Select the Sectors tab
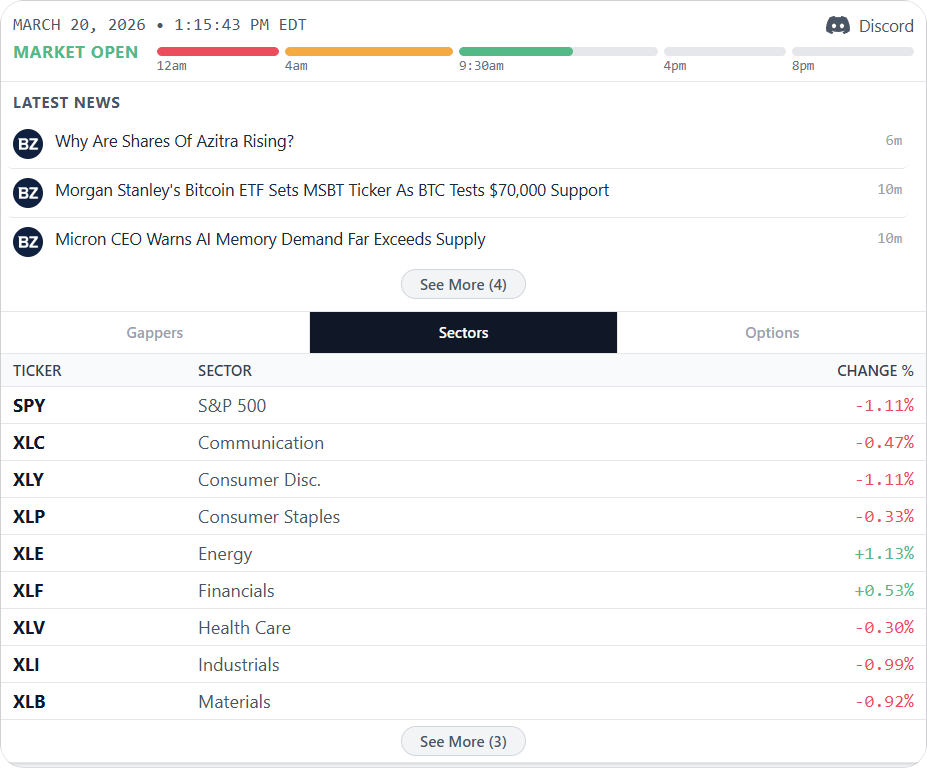 pyautogui.click(x=464, y=333)
